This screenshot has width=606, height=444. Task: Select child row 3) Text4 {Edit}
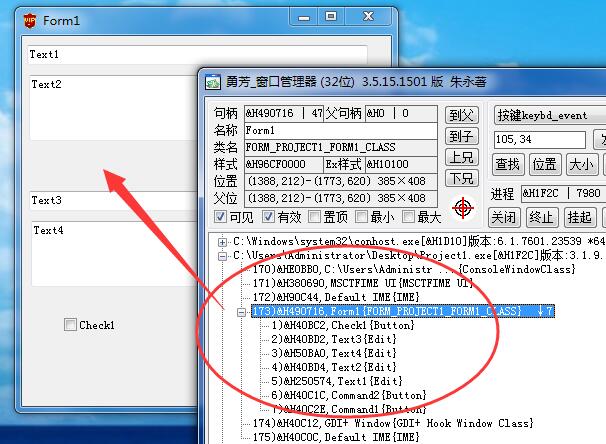click(334, 353)
